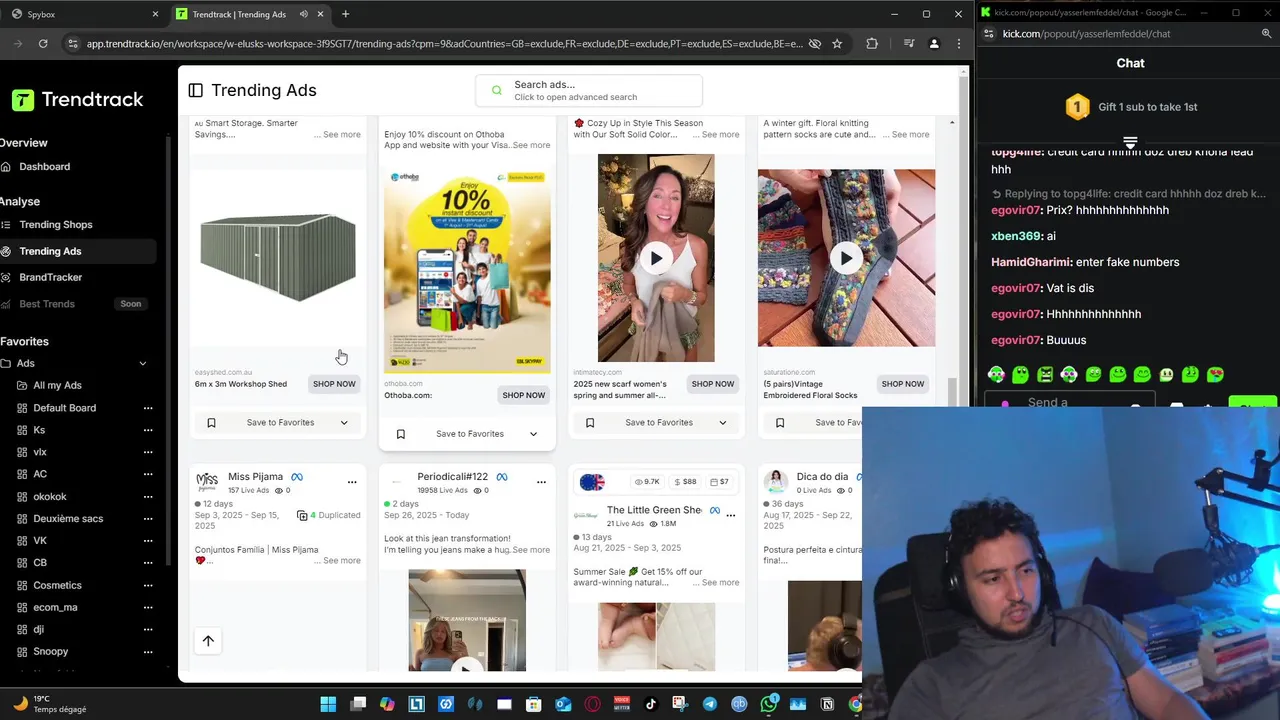Click the trophy chat leaderboard toggle in Kick chat
Viewport: 1280px width, 720px height.
point(1130,142)
